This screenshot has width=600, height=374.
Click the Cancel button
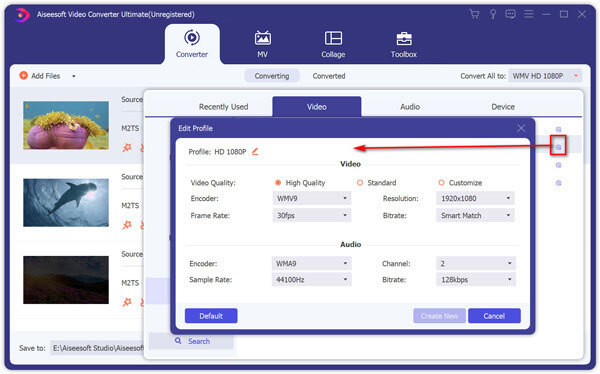(x=494, y=316)
